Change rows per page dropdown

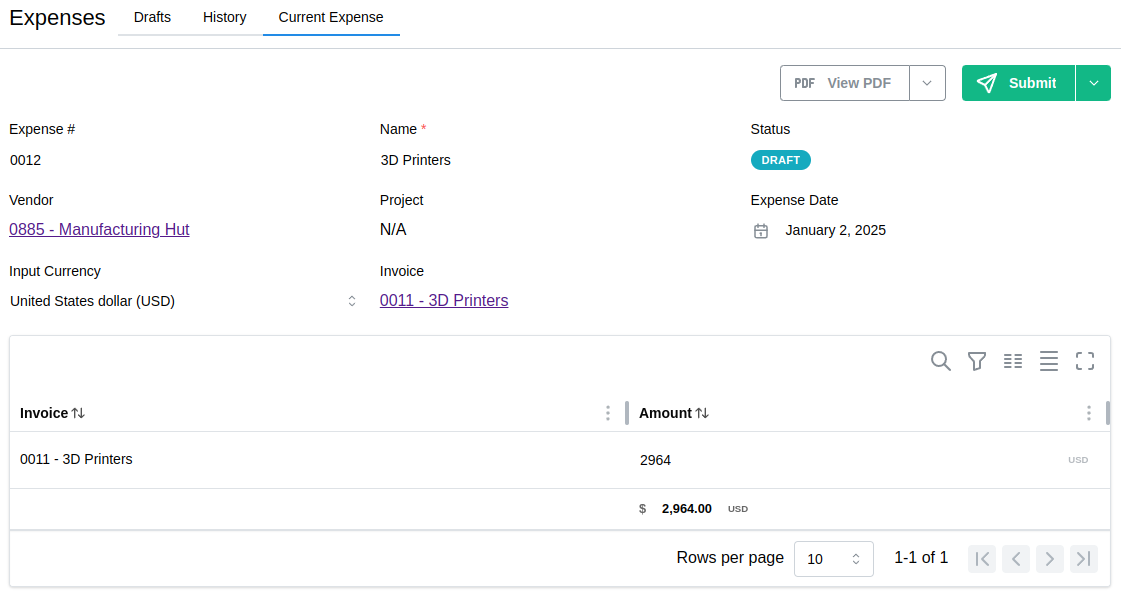834,559
